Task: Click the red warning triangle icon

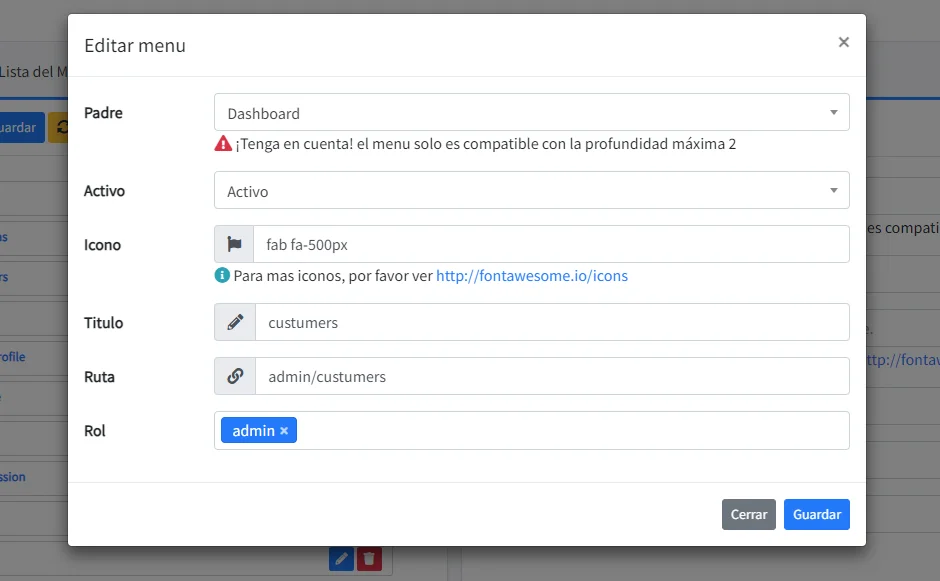Action: (x=223, y=143)
